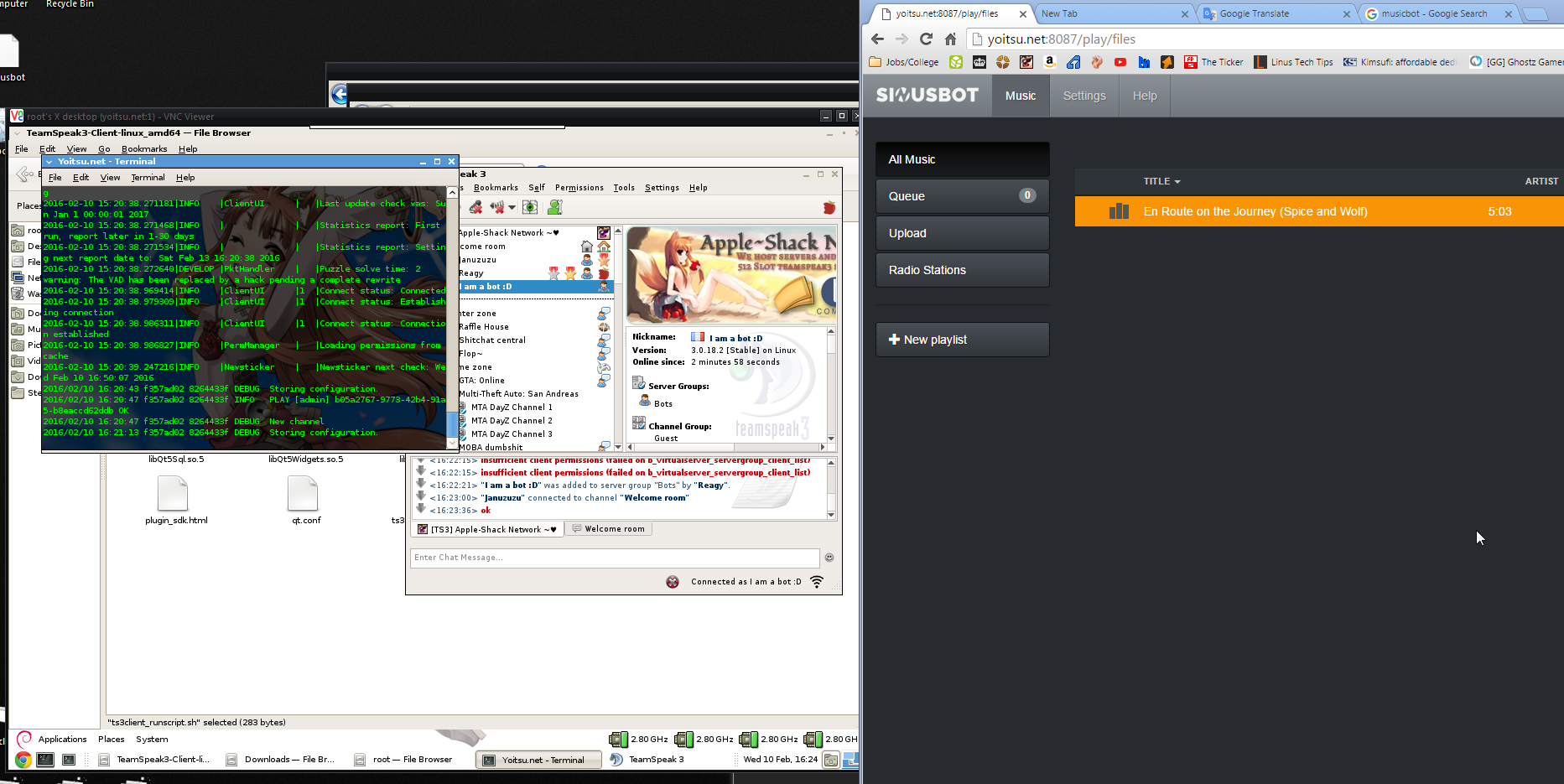Click the plugin_sdk.html file icon
This screenshot has width=1564, height=784.
pos(173,493)
